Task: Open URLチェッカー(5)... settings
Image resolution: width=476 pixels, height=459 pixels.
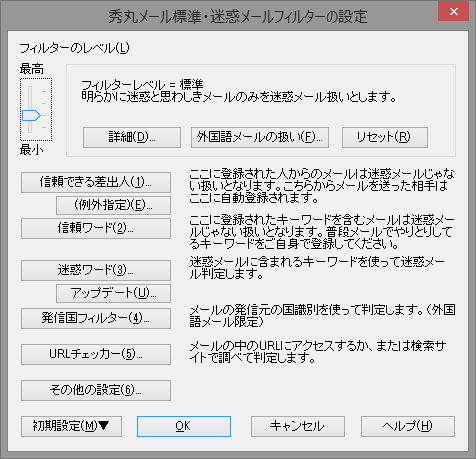Action: [96, 354]
